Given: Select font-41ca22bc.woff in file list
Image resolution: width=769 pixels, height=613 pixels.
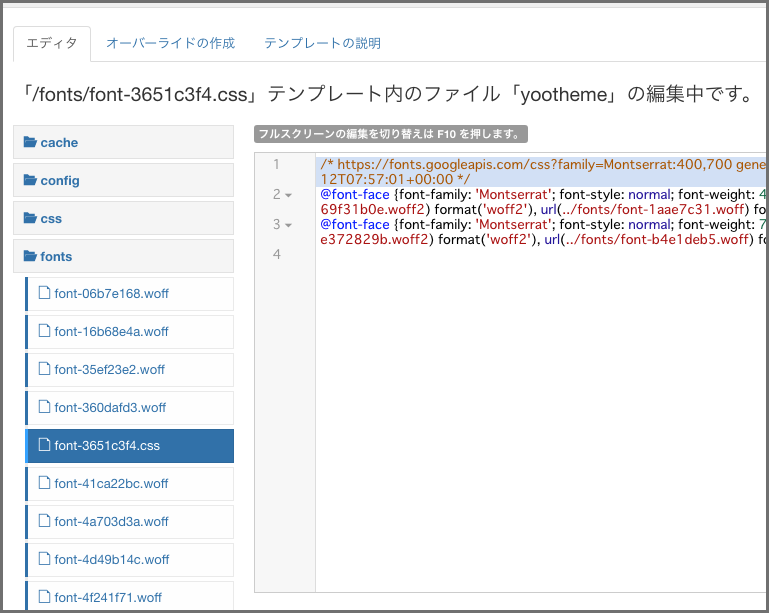Looking at the screenshot, I should coord(112,484).
